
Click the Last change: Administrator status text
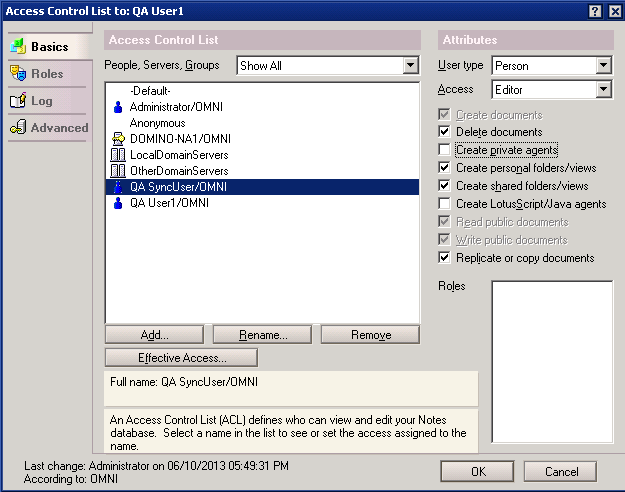(156, 465)
